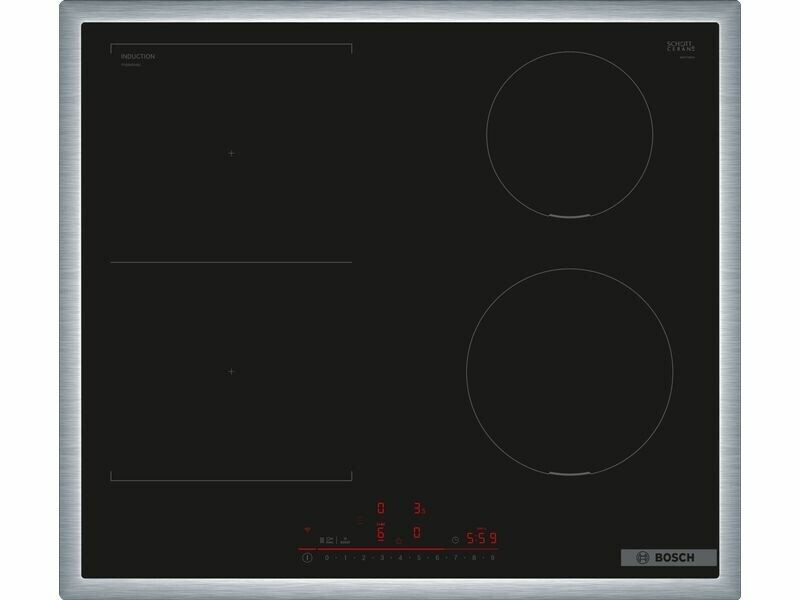Tap the red Wi-Fi indicator icon
Screen dimensions: 800x600
click(x=307, y=528)
